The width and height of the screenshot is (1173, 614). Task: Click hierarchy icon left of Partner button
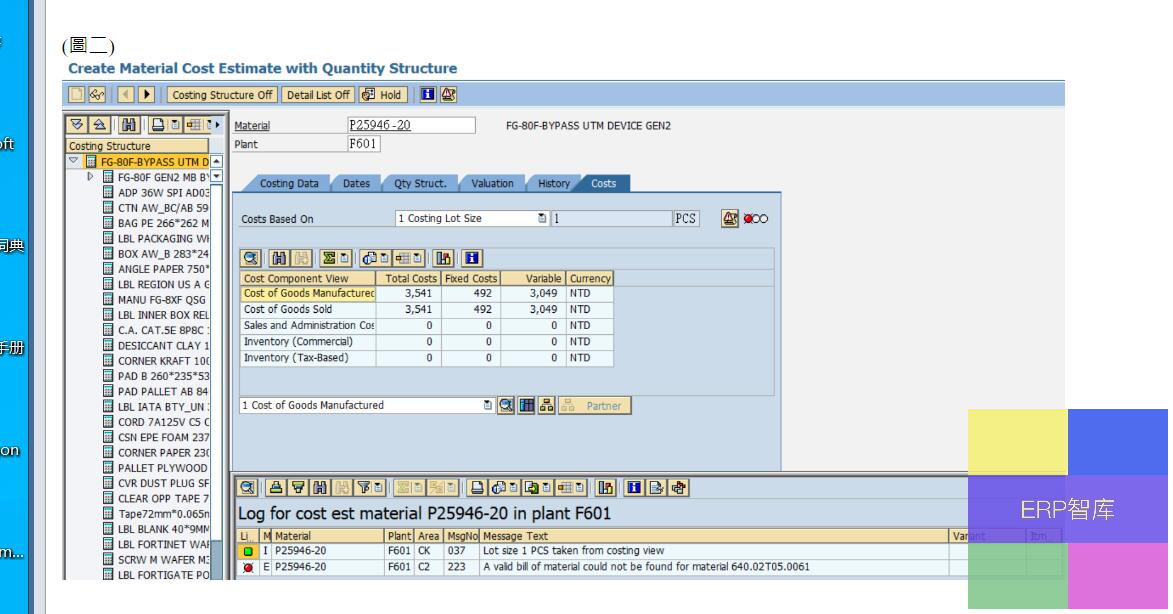tap(547, 405)
